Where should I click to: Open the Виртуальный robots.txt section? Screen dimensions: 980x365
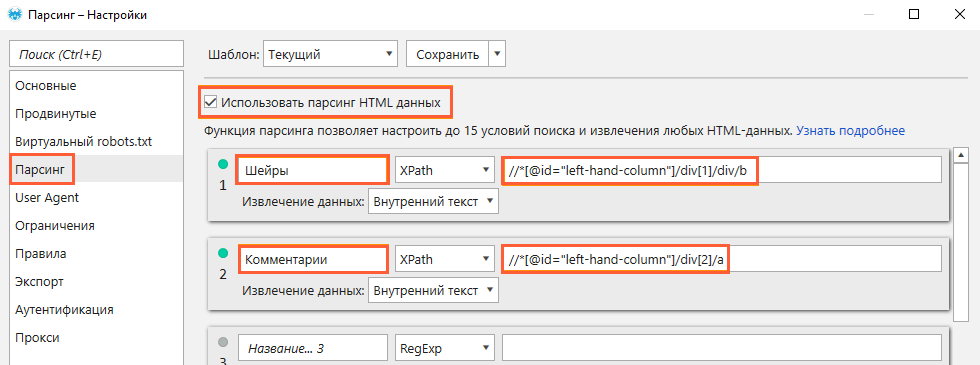(96, 141)
